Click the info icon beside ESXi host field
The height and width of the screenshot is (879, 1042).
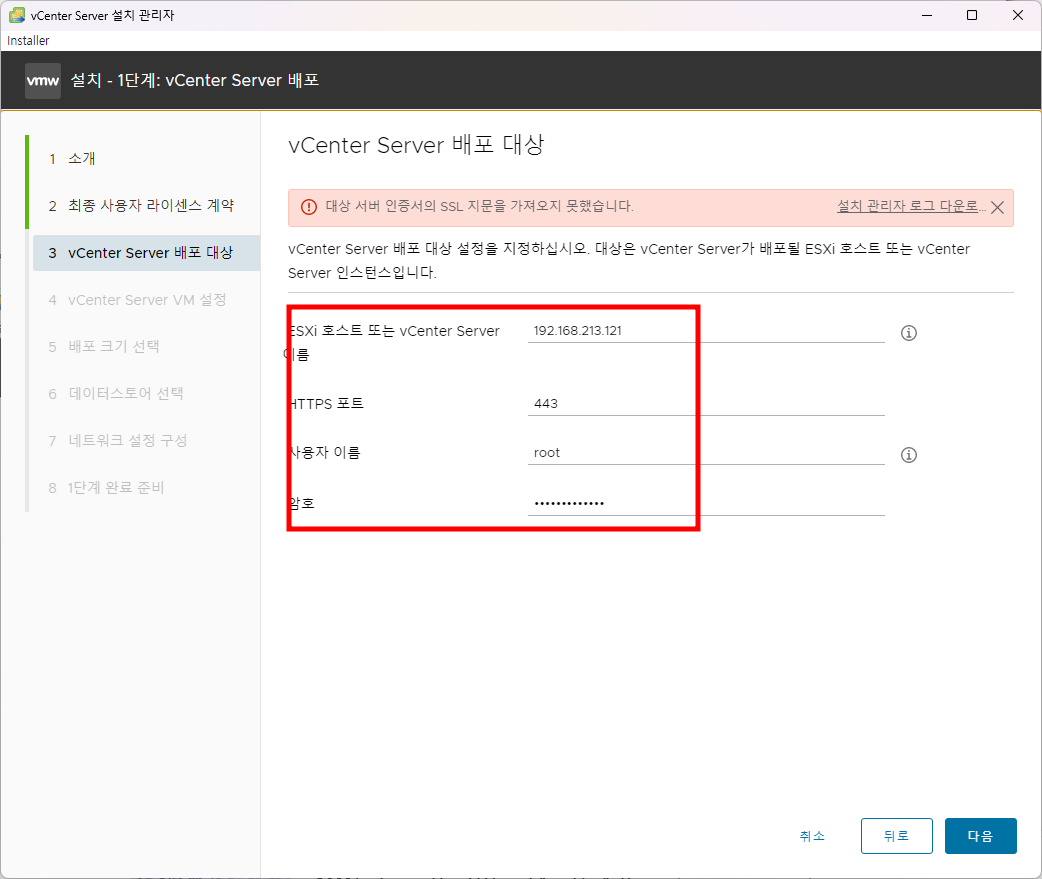click(x=908, y=333)
